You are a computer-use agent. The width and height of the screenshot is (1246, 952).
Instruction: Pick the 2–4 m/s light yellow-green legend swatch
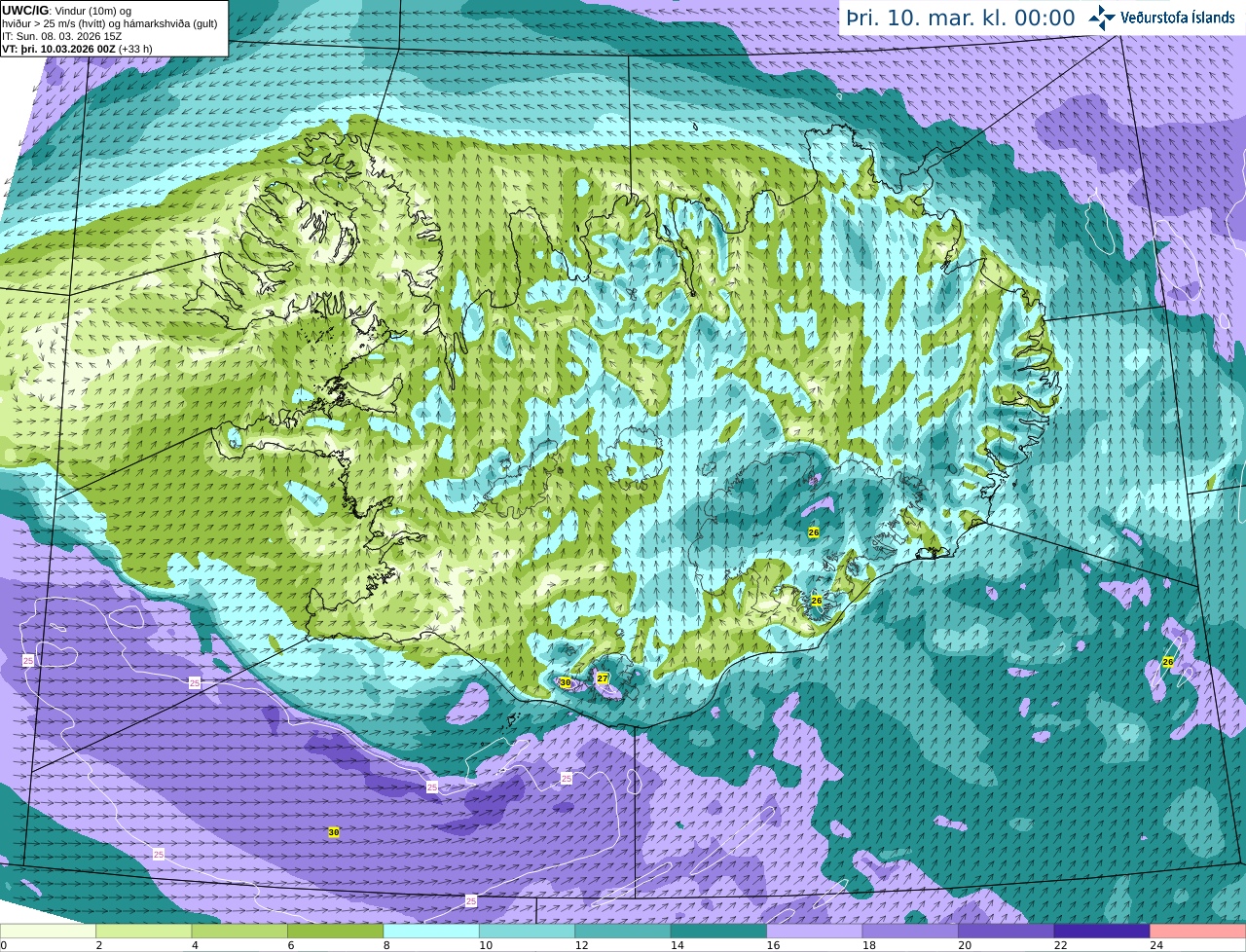(x=144, y=931)
